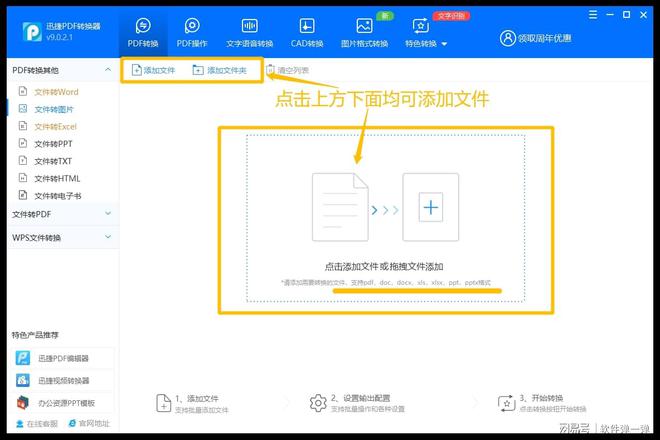660x440 pixels.
Task: Open the 领取周年优惠 link
Action: pyautogui.click(x=544, y=38)
